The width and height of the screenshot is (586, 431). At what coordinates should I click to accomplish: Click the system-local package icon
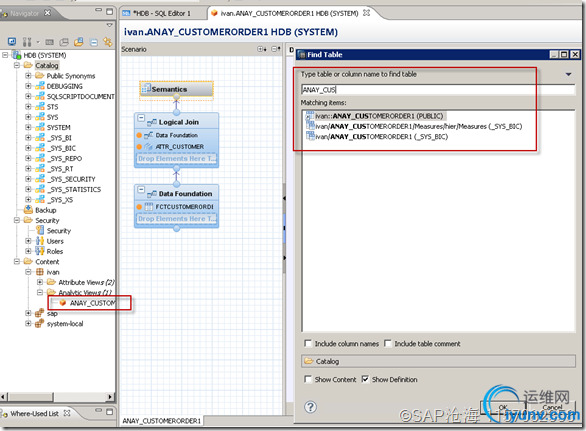(x=40, y=323)
